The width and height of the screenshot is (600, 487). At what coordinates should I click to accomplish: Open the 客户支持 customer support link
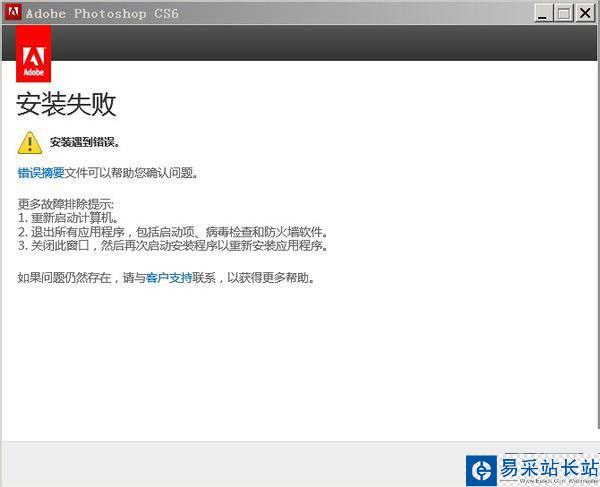coord(169,277)
